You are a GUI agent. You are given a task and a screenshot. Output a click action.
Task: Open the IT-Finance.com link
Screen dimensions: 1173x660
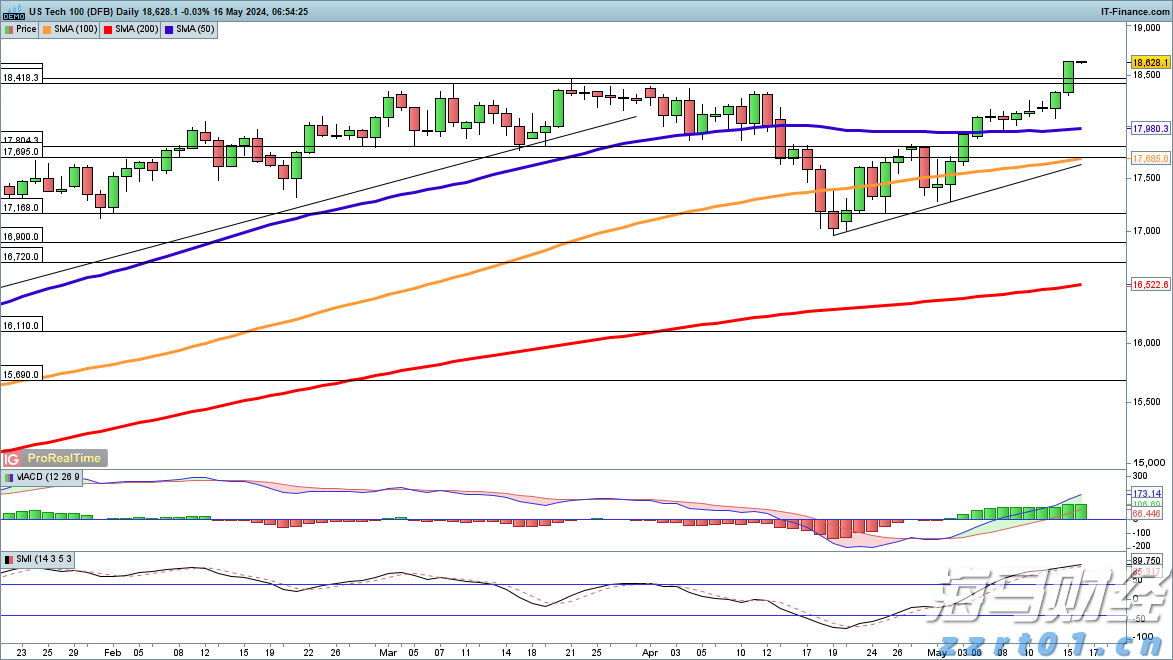1136,12
